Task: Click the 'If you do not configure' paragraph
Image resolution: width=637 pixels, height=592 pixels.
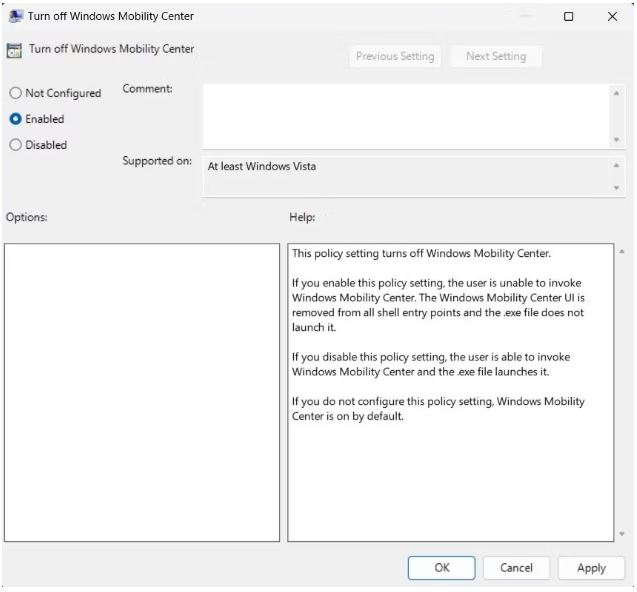Action: (438, 409)
